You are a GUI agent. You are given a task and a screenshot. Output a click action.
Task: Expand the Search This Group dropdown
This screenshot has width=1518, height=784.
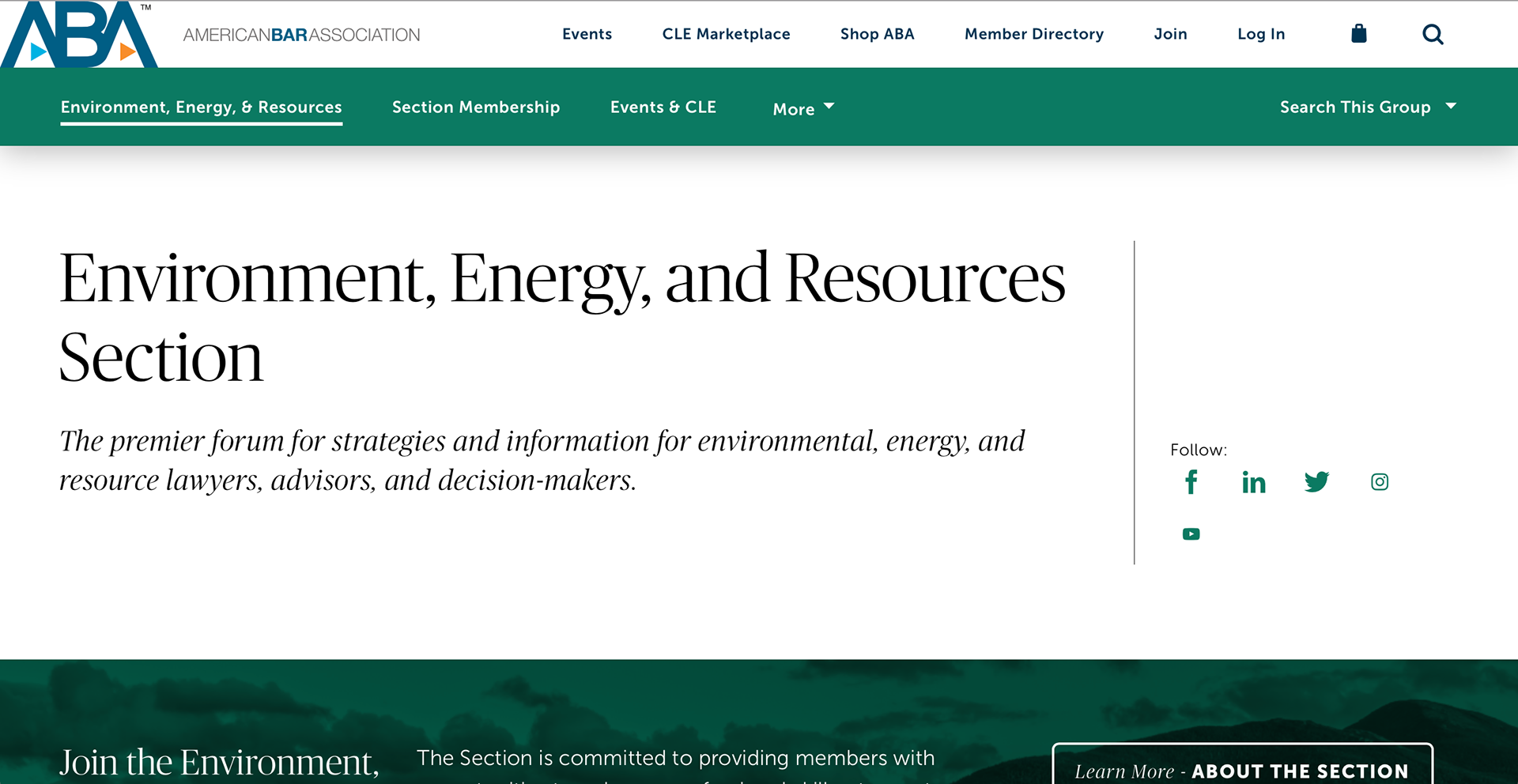pos(1368,107)
